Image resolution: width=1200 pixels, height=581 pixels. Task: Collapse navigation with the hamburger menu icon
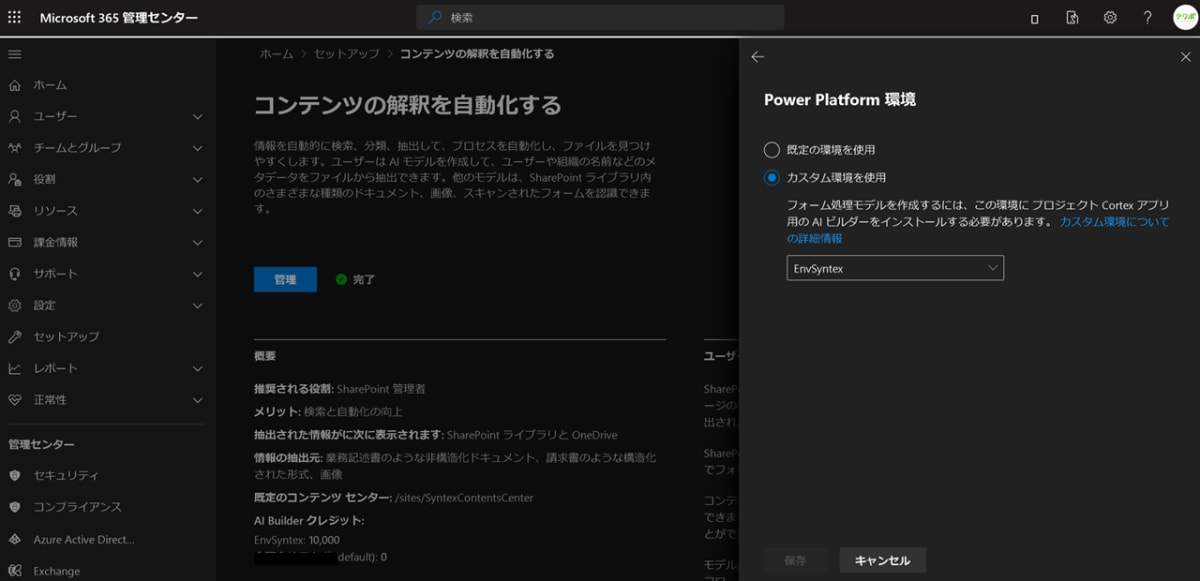(14, 54)
